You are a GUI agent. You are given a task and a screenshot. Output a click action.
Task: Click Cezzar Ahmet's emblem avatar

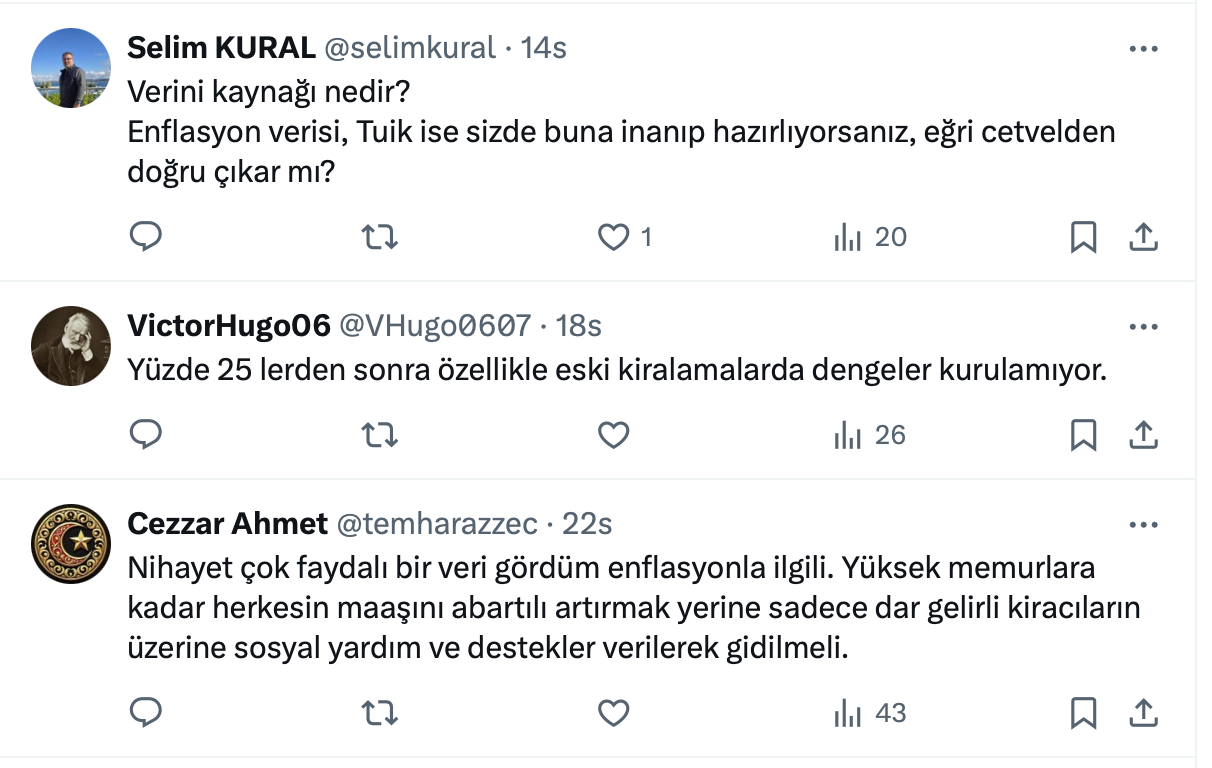point(71,544)
